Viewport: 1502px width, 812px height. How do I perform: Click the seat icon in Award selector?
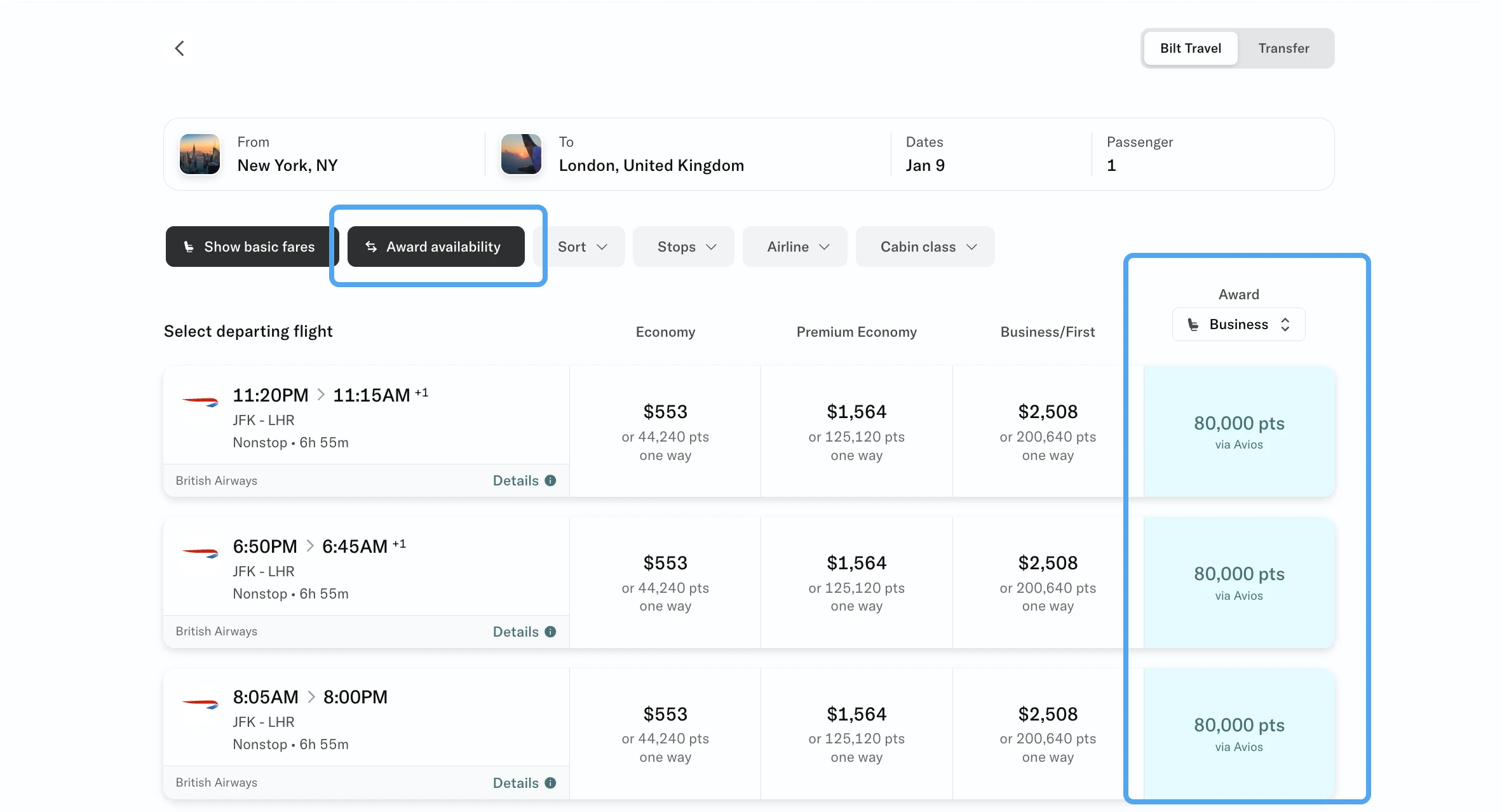pyautogui.click(x=1193, y=325)
